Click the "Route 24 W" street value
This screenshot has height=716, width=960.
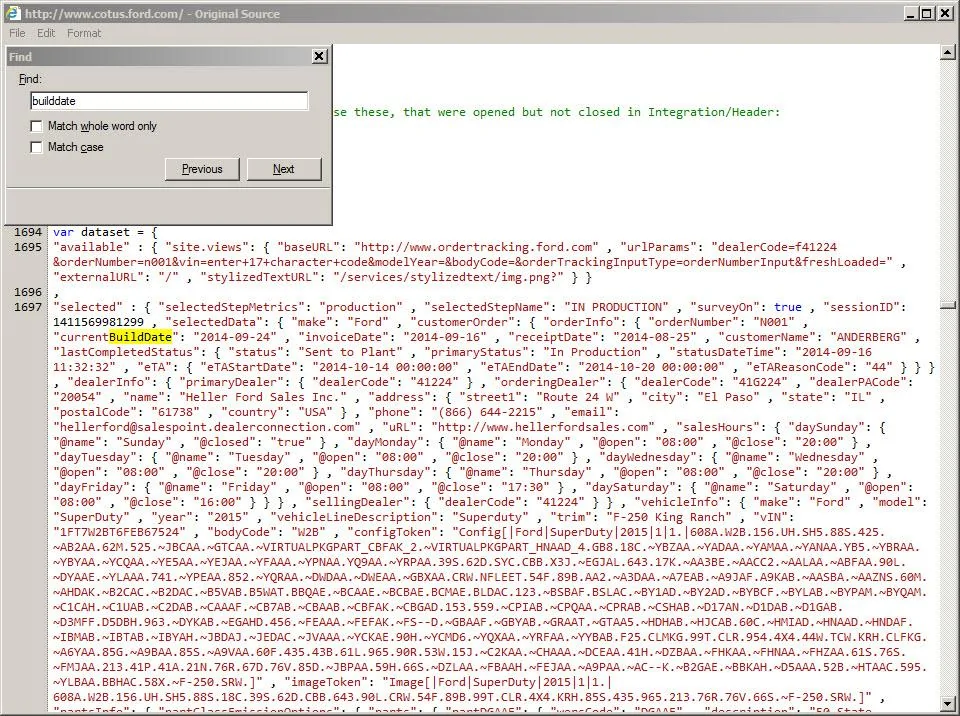click(579, 397)
